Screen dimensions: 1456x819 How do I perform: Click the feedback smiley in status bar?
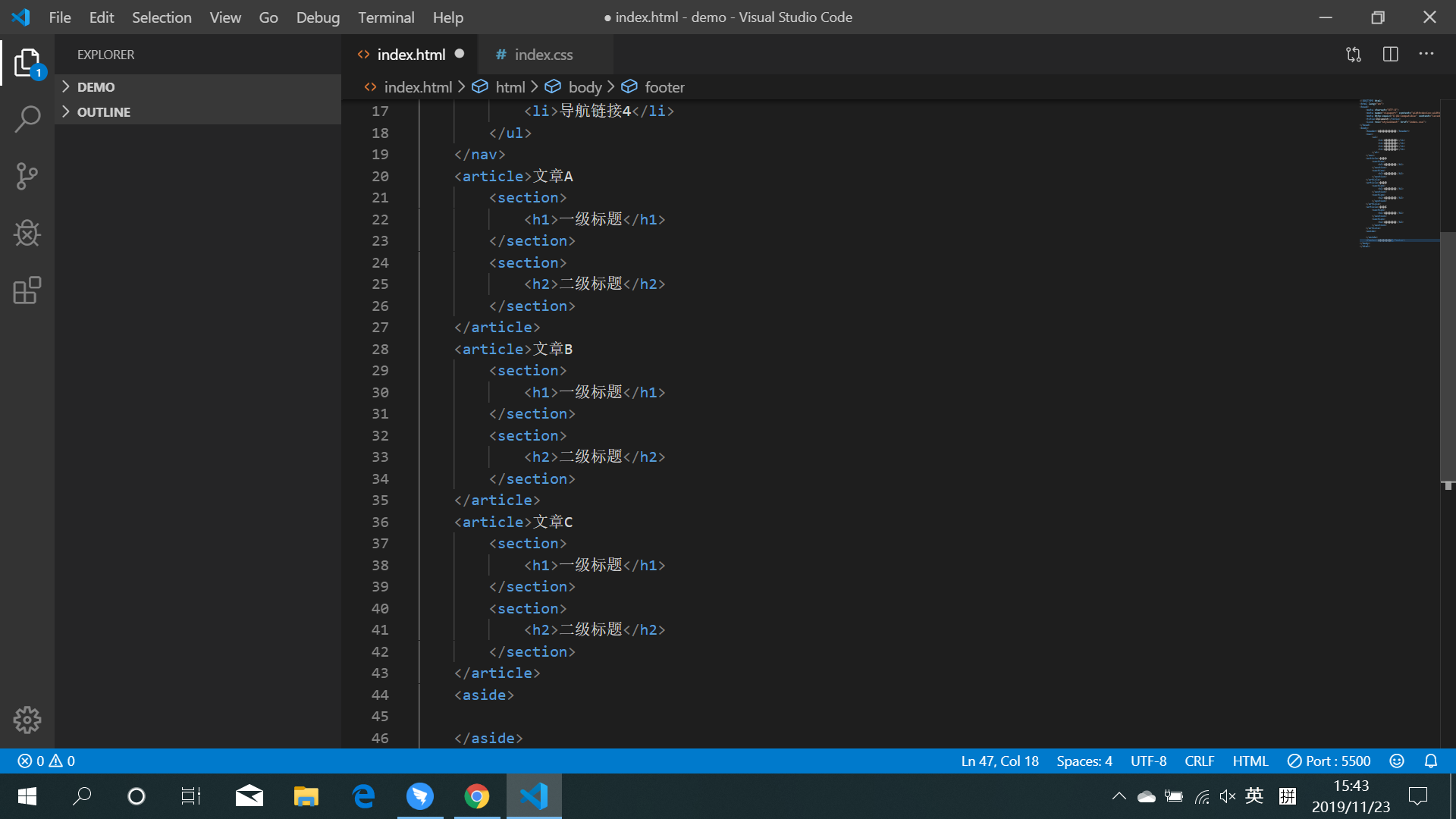[1397, 761]
